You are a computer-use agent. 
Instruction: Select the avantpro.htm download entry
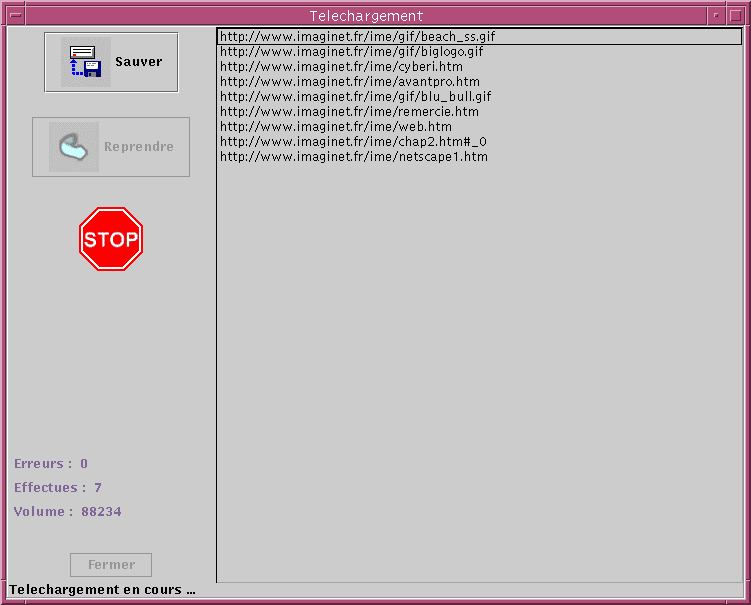pos(349,82)
